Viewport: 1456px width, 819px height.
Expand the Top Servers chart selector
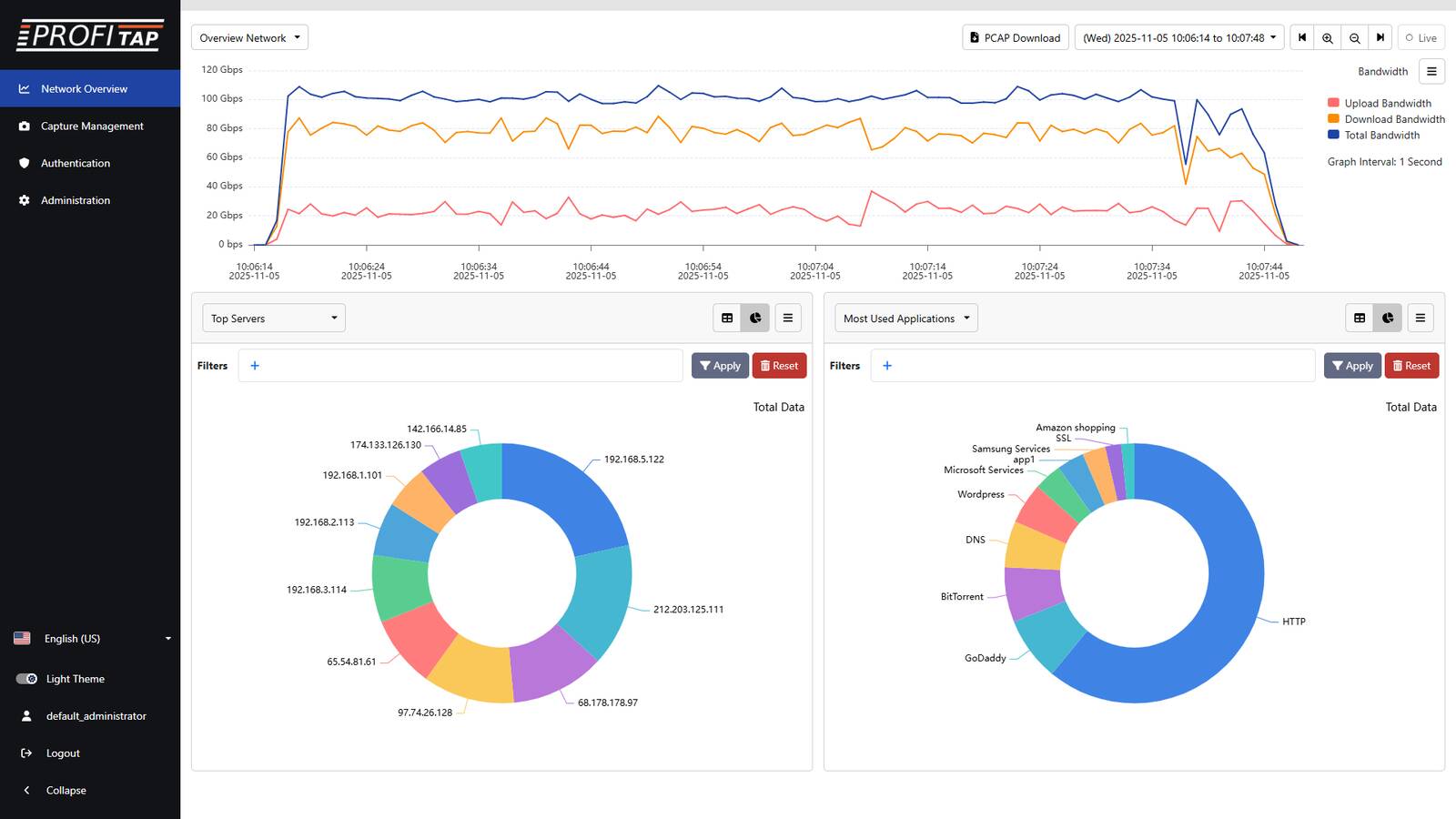click(273, 318)
